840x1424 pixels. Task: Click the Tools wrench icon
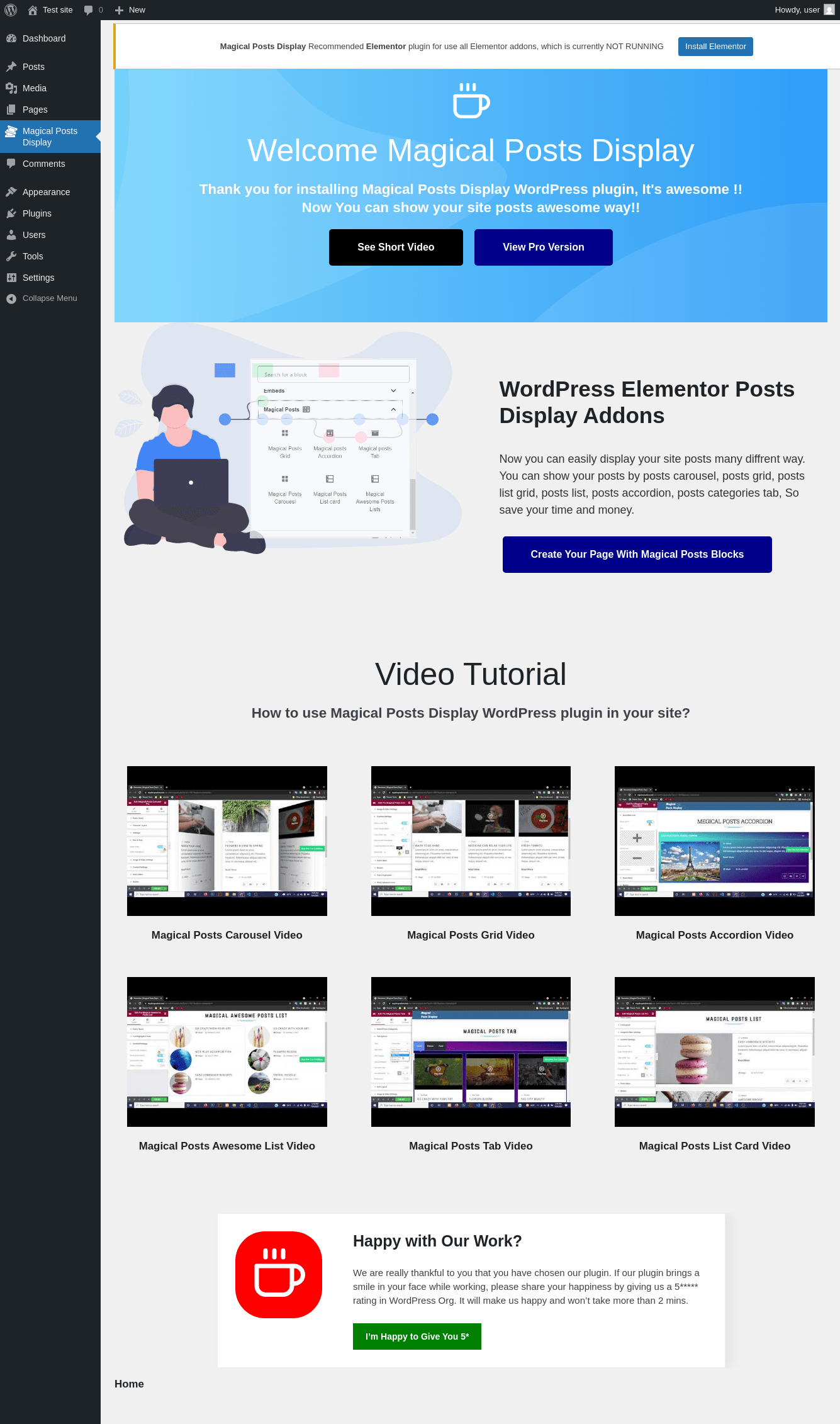tap(11, 256)
